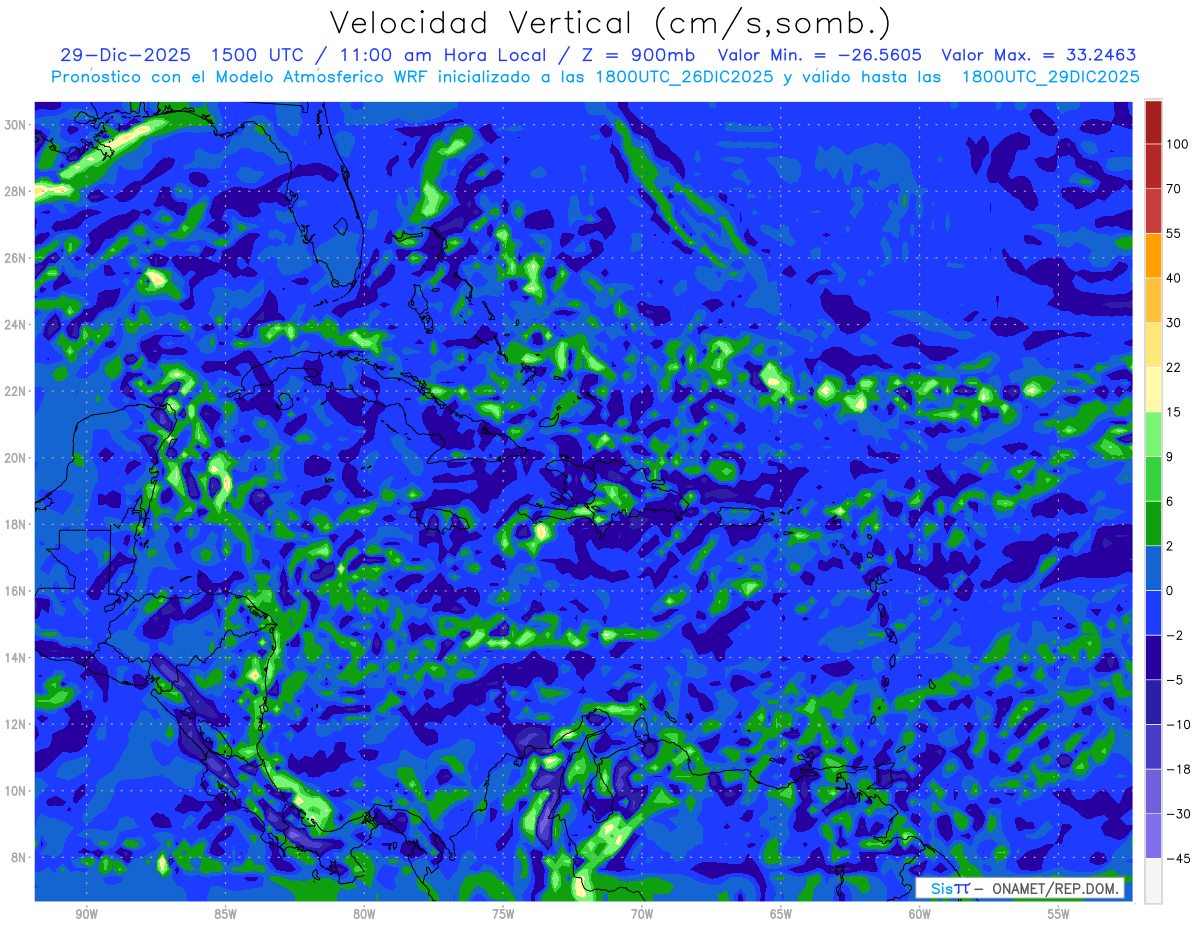Click 'Modelo Atmosferico WRF' in the subtitle
1200x927 pixels.
coord(322,77)
